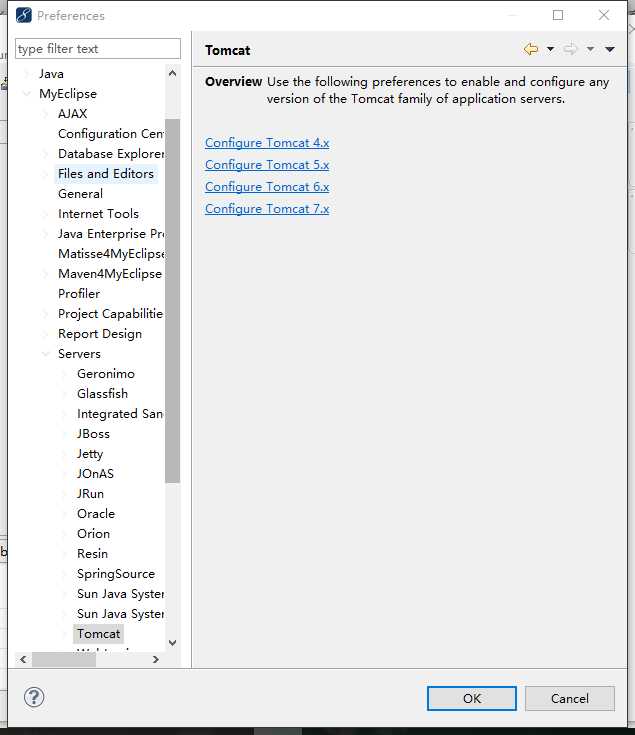Select JRun server entry

[x=90, y=494]
